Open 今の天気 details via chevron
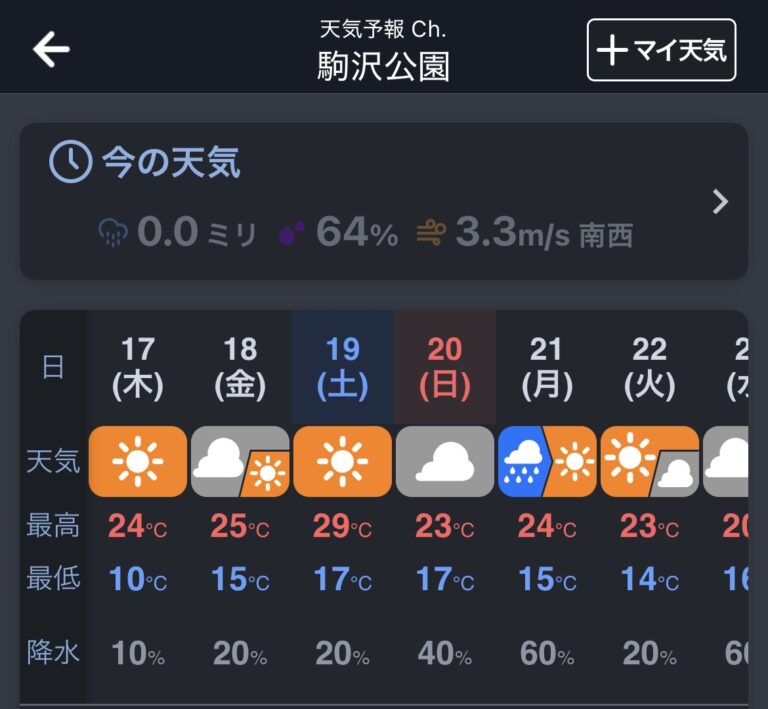 [x=720, y=202]
